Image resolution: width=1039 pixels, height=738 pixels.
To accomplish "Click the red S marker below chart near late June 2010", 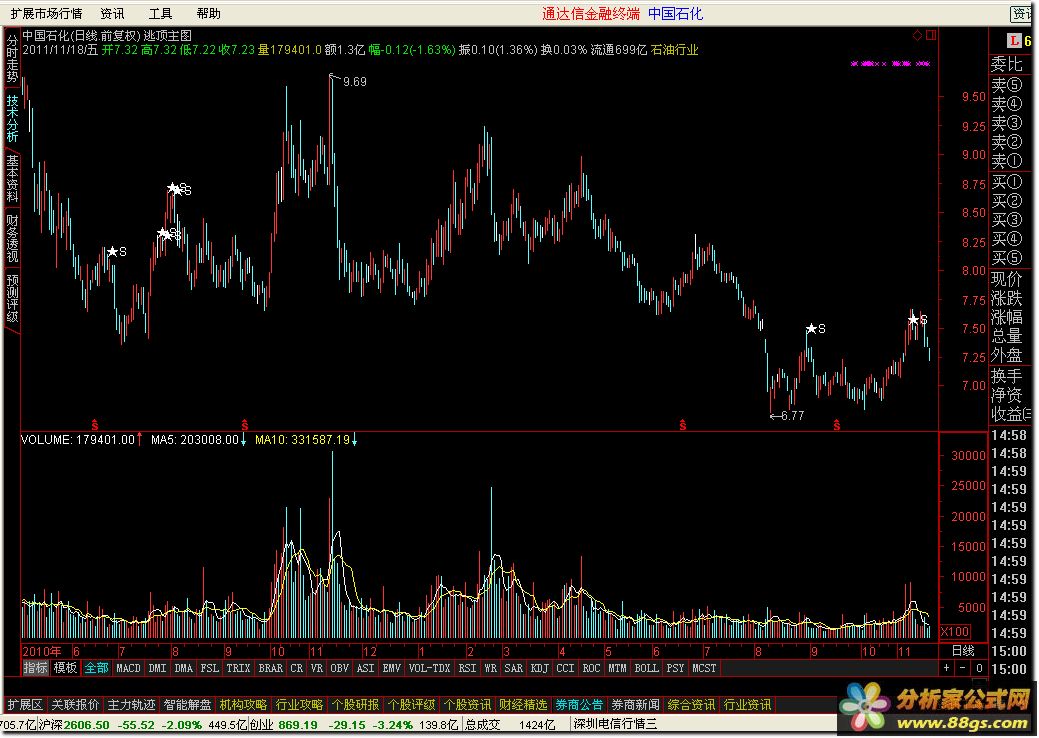I will click(95, 425).
